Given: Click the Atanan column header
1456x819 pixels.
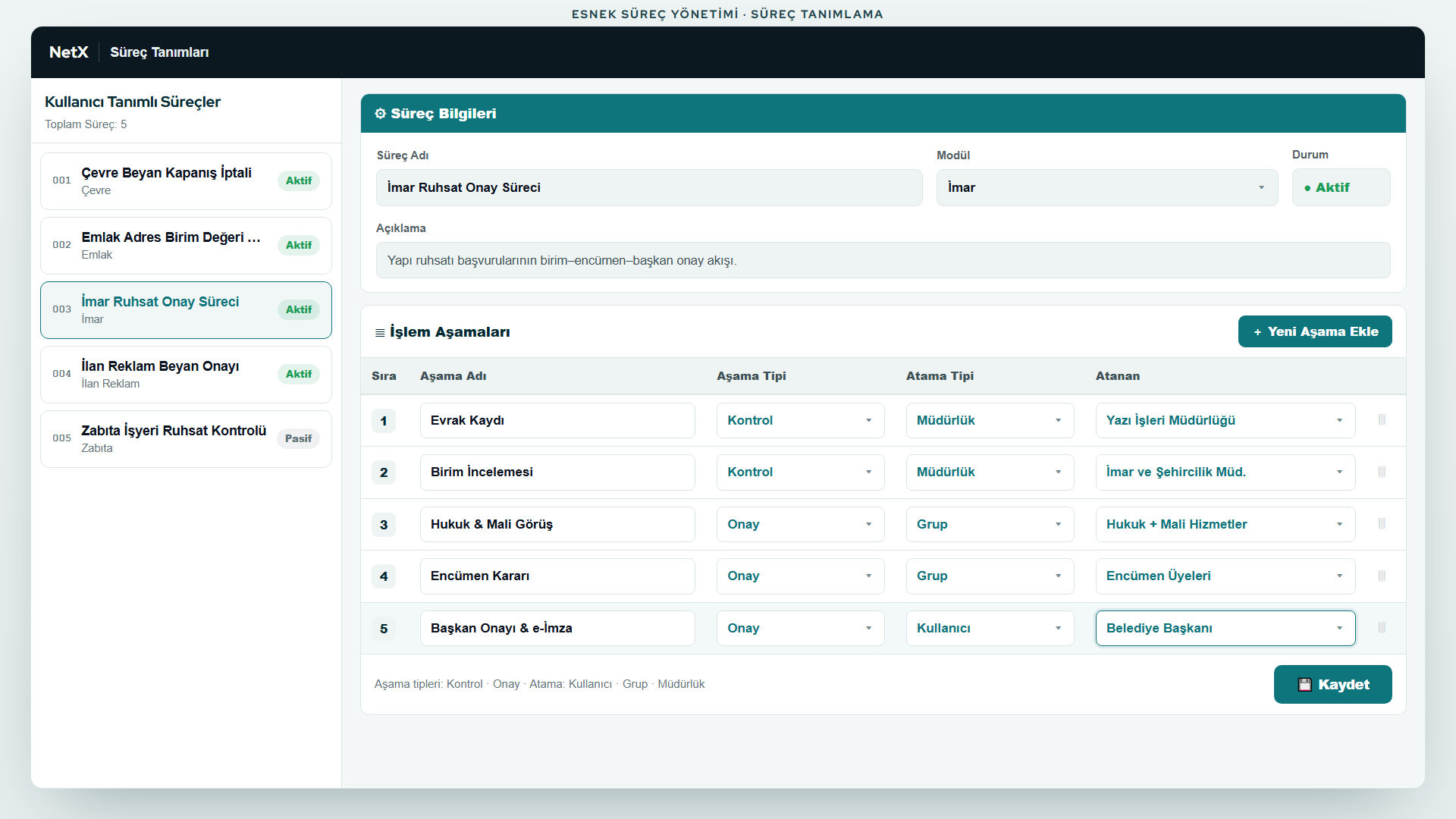Looking at the screenshot, I should point(1117,376).
